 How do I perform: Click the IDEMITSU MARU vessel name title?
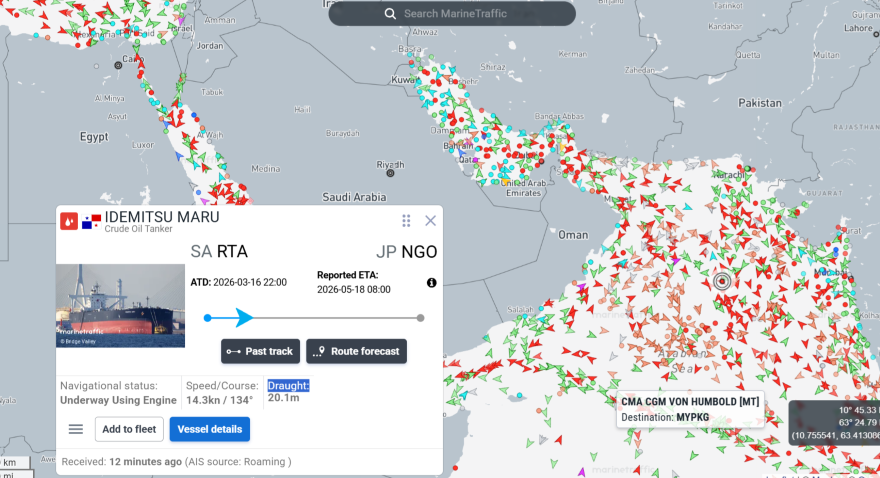click(161, 217)
